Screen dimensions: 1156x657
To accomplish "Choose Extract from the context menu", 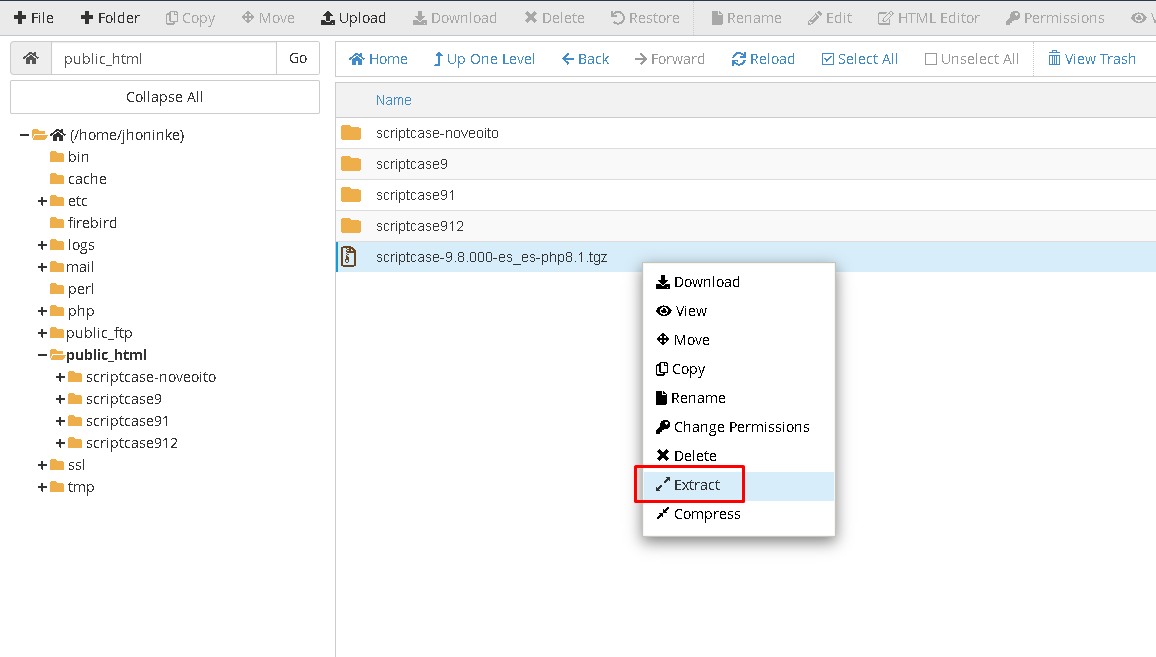I will point(739,485).
